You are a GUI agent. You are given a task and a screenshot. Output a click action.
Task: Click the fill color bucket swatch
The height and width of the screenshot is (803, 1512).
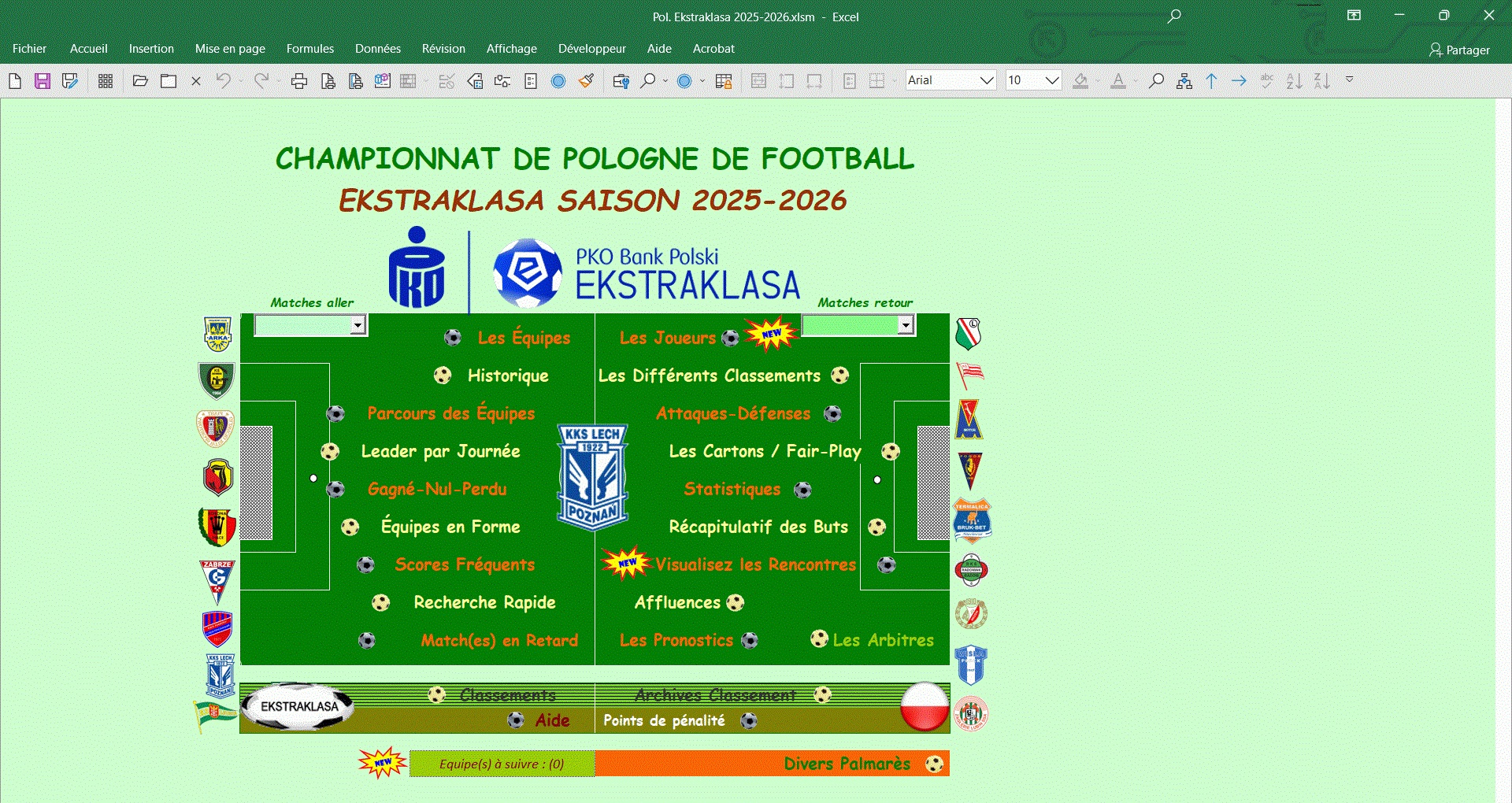pyautogui.click(x=1080, y=81)
